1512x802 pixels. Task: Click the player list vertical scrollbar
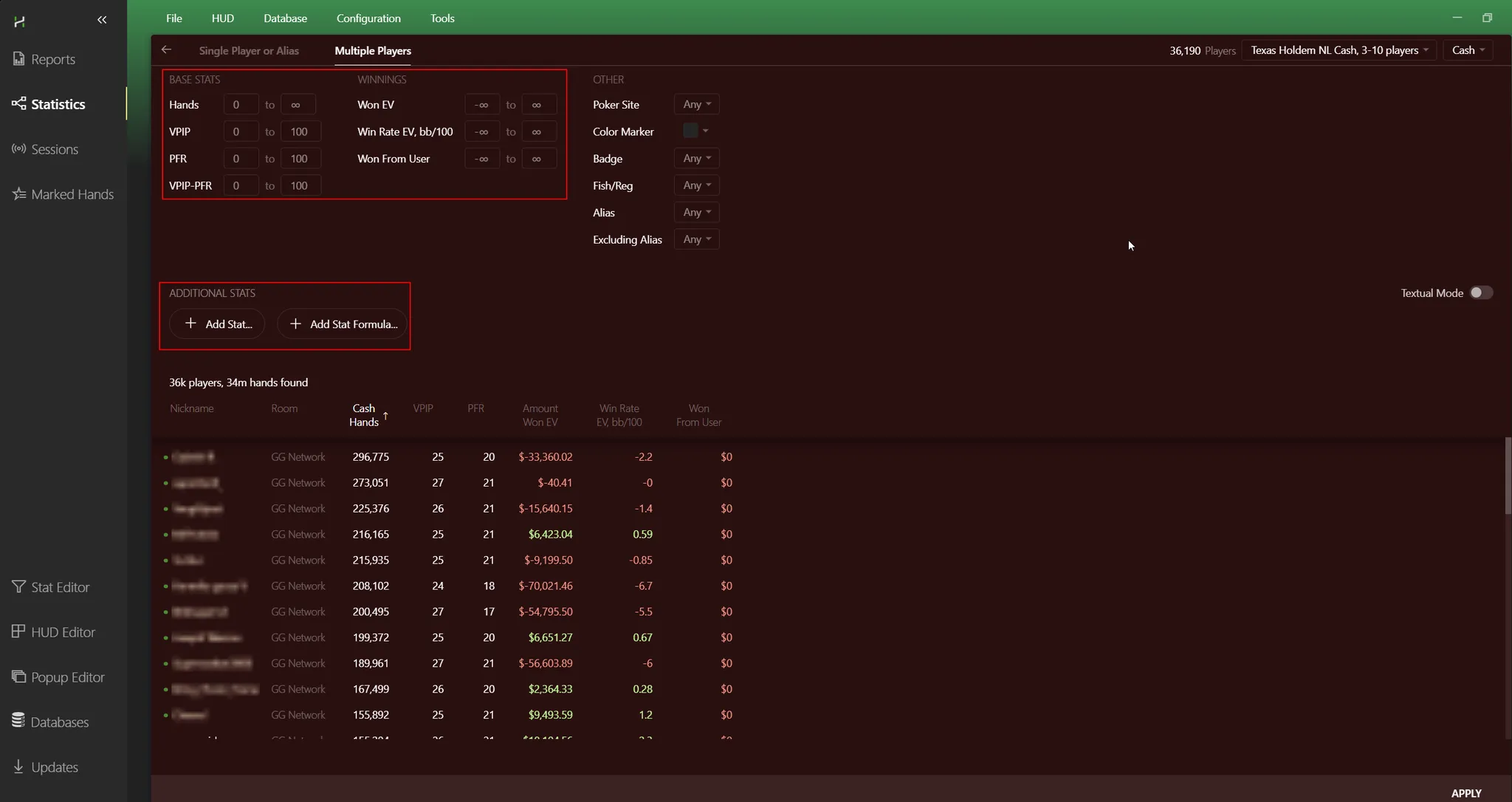point(1508,476)
